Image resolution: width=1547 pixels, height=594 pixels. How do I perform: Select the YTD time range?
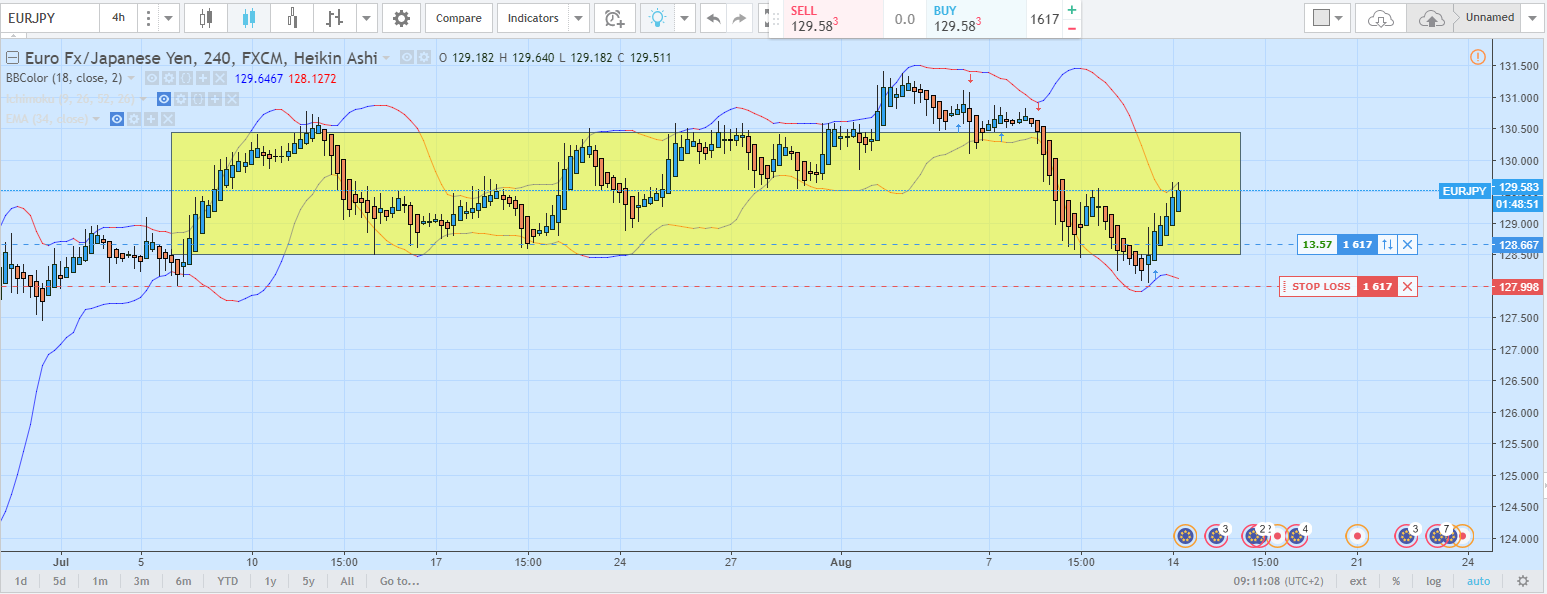pos(227,581)
